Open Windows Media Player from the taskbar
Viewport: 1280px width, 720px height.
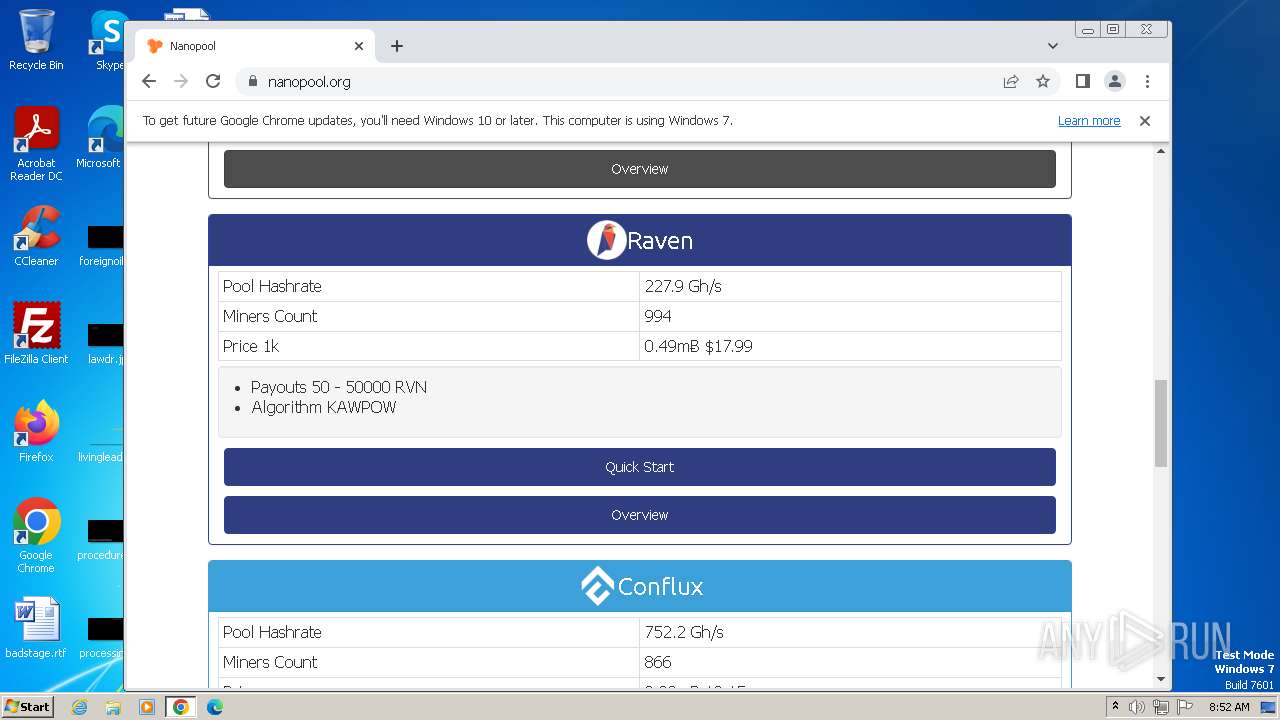coord(146,707)
